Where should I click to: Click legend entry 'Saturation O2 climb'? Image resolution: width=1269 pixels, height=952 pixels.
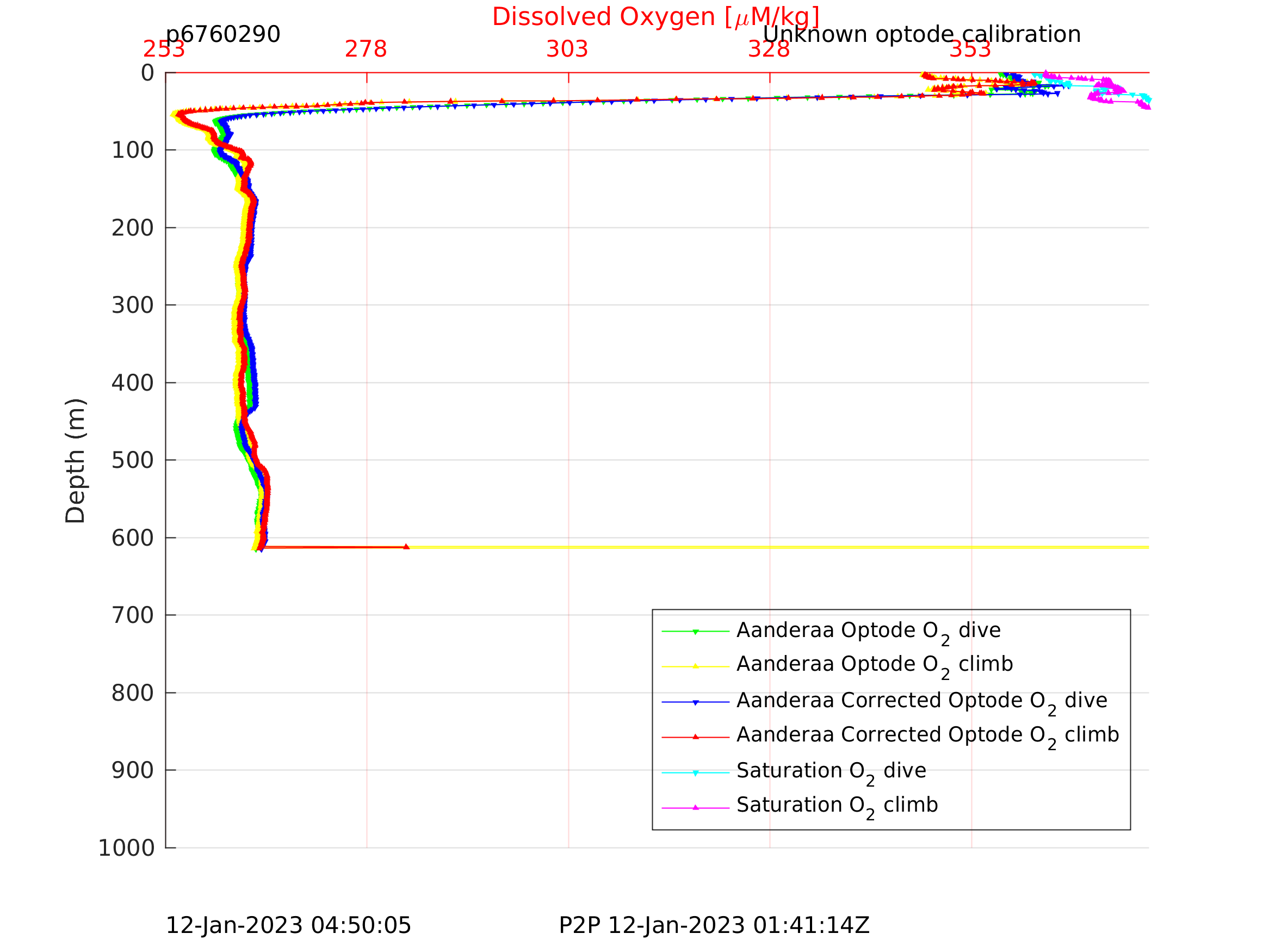click(837, 807)
